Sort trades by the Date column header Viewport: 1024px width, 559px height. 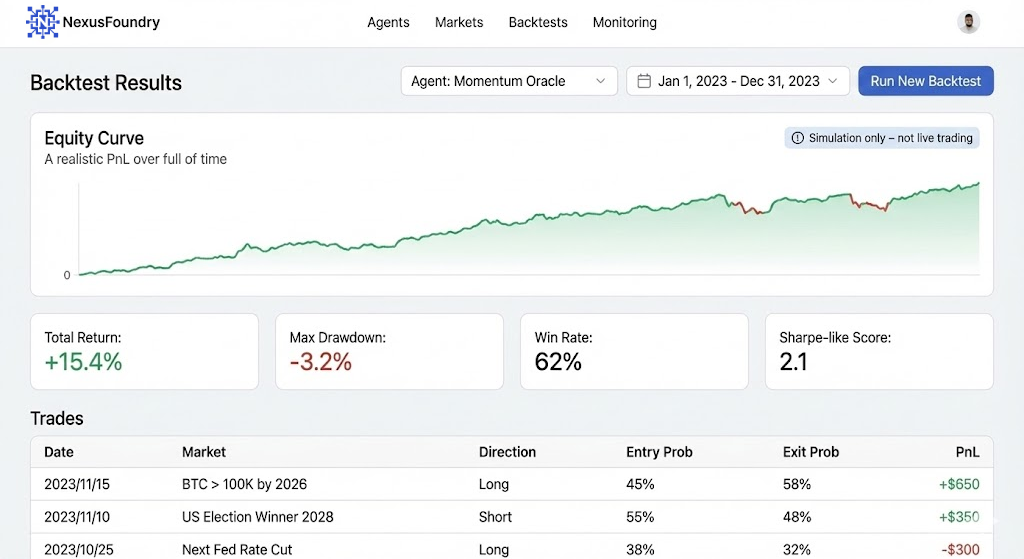59,452
